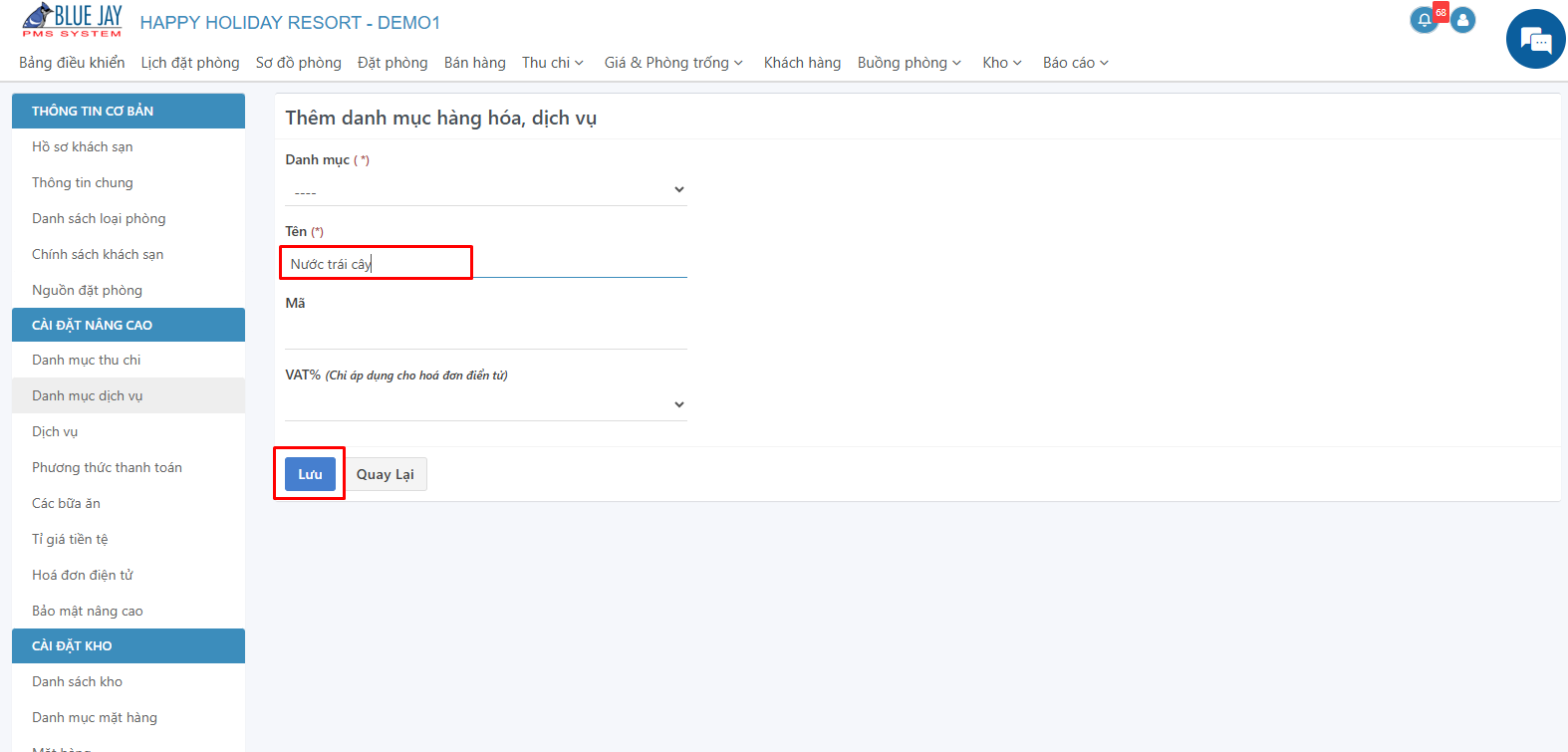Click the Quay Lại button

tap(386, 474)
